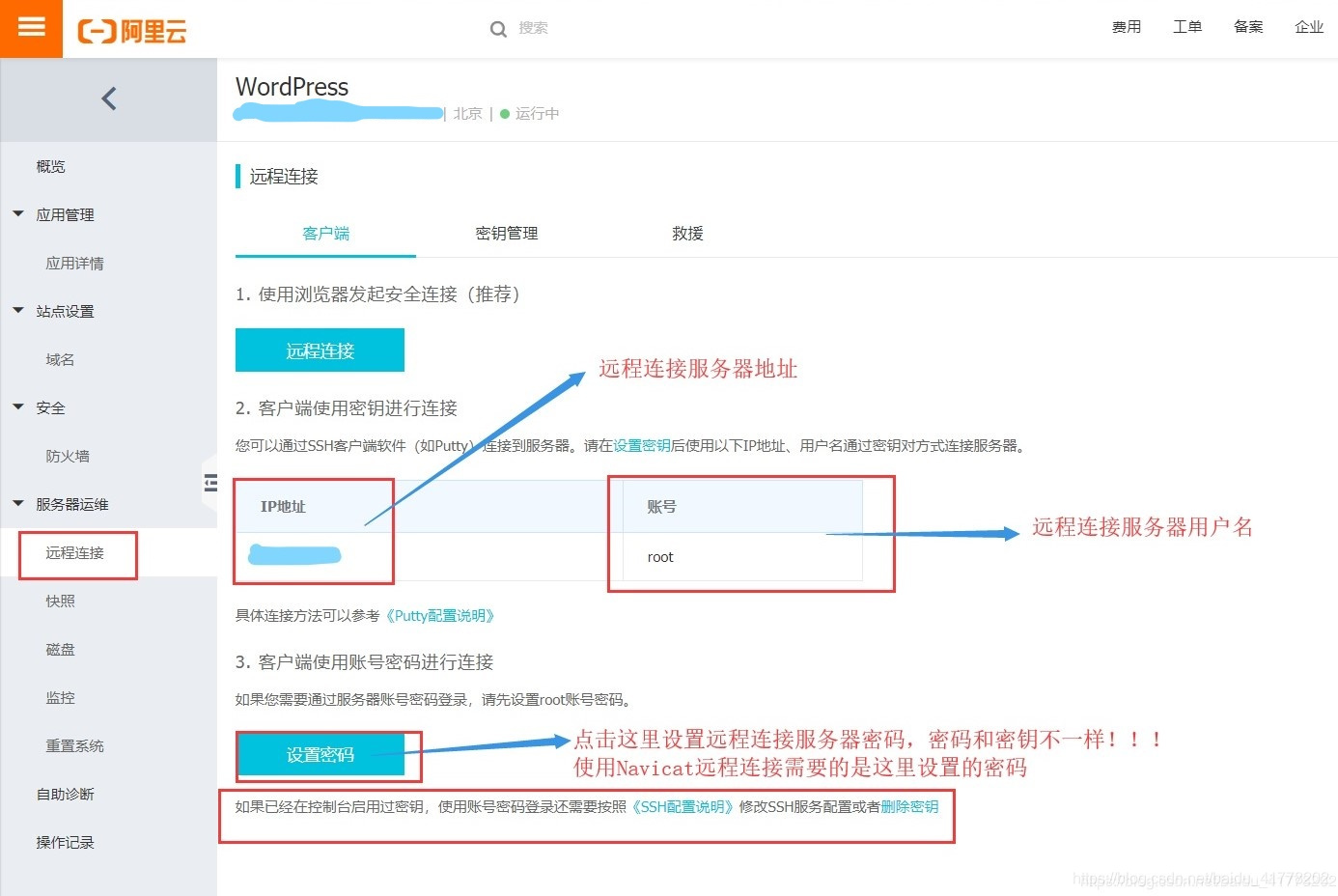
Task: Open the Putty配置说明 link
Action: [x=440, y=616]
